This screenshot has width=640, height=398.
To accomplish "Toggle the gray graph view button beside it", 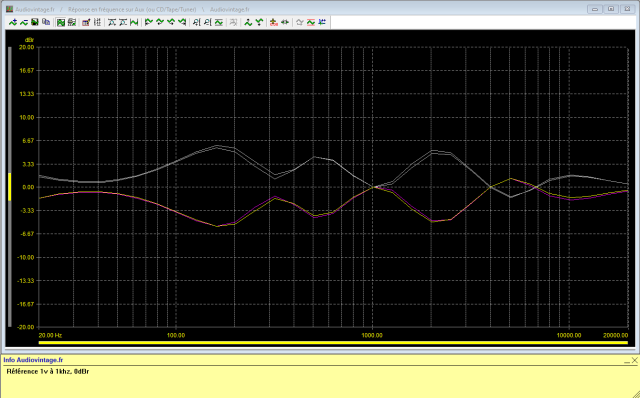I will click(72, 22).
